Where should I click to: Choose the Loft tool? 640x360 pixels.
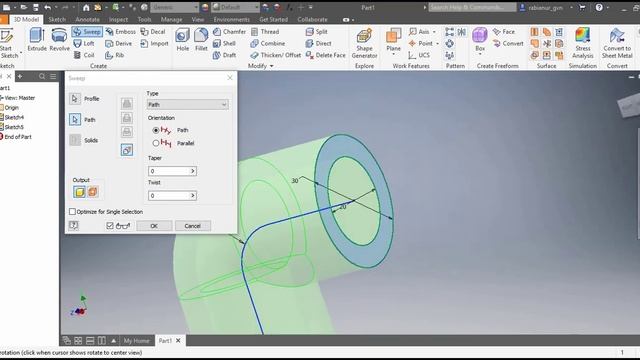point(84,43)
